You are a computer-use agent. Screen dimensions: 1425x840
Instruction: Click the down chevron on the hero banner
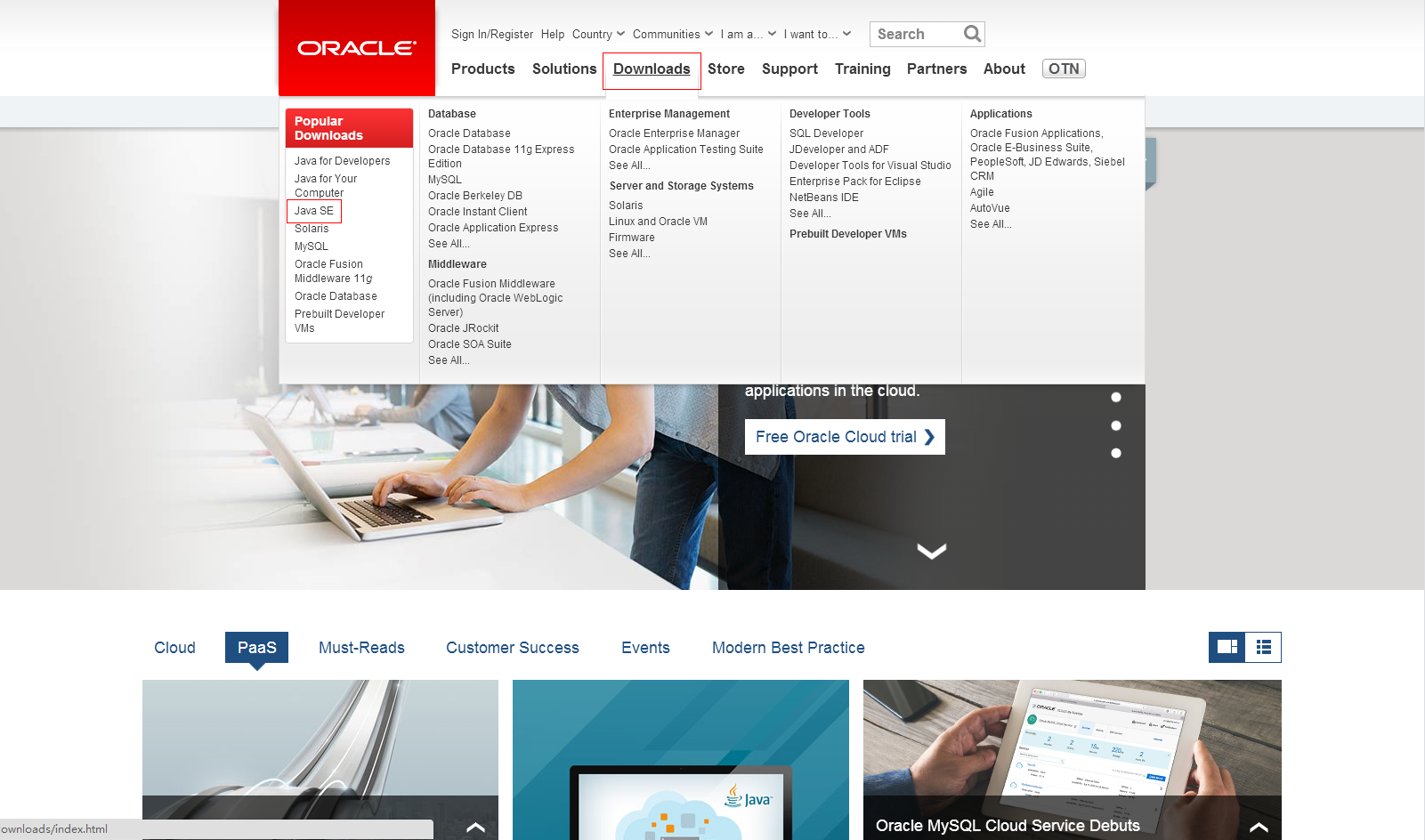pos(931,552)
